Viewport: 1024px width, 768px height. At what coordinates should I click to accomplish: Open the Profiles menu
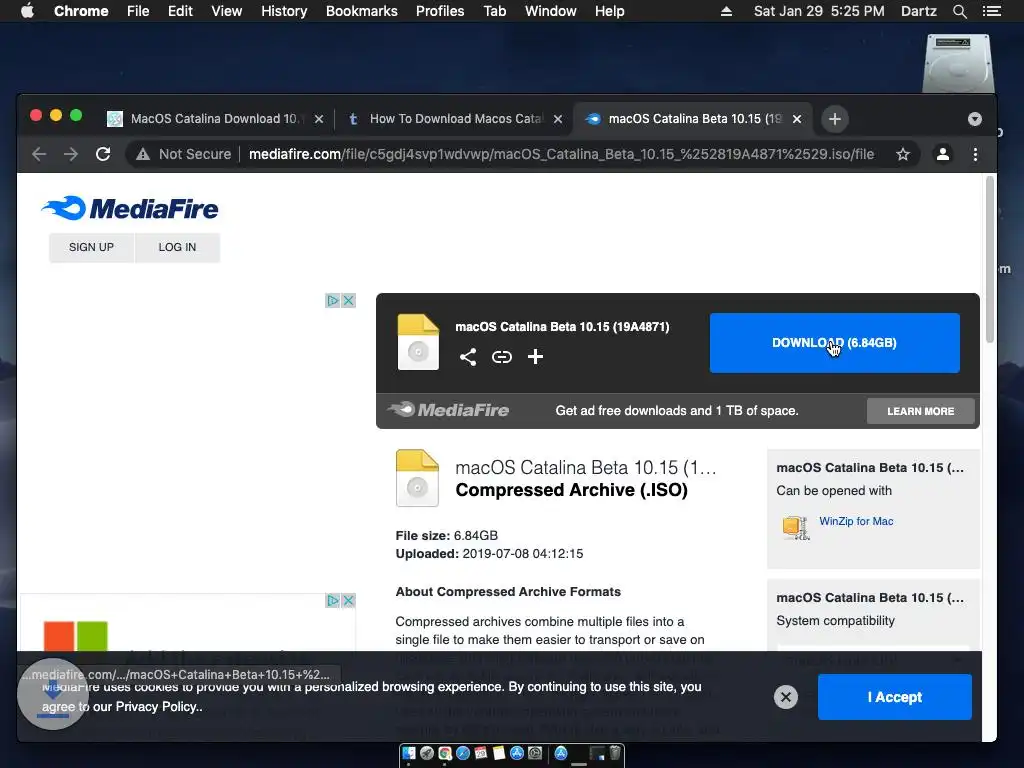[x=440, y=11]
